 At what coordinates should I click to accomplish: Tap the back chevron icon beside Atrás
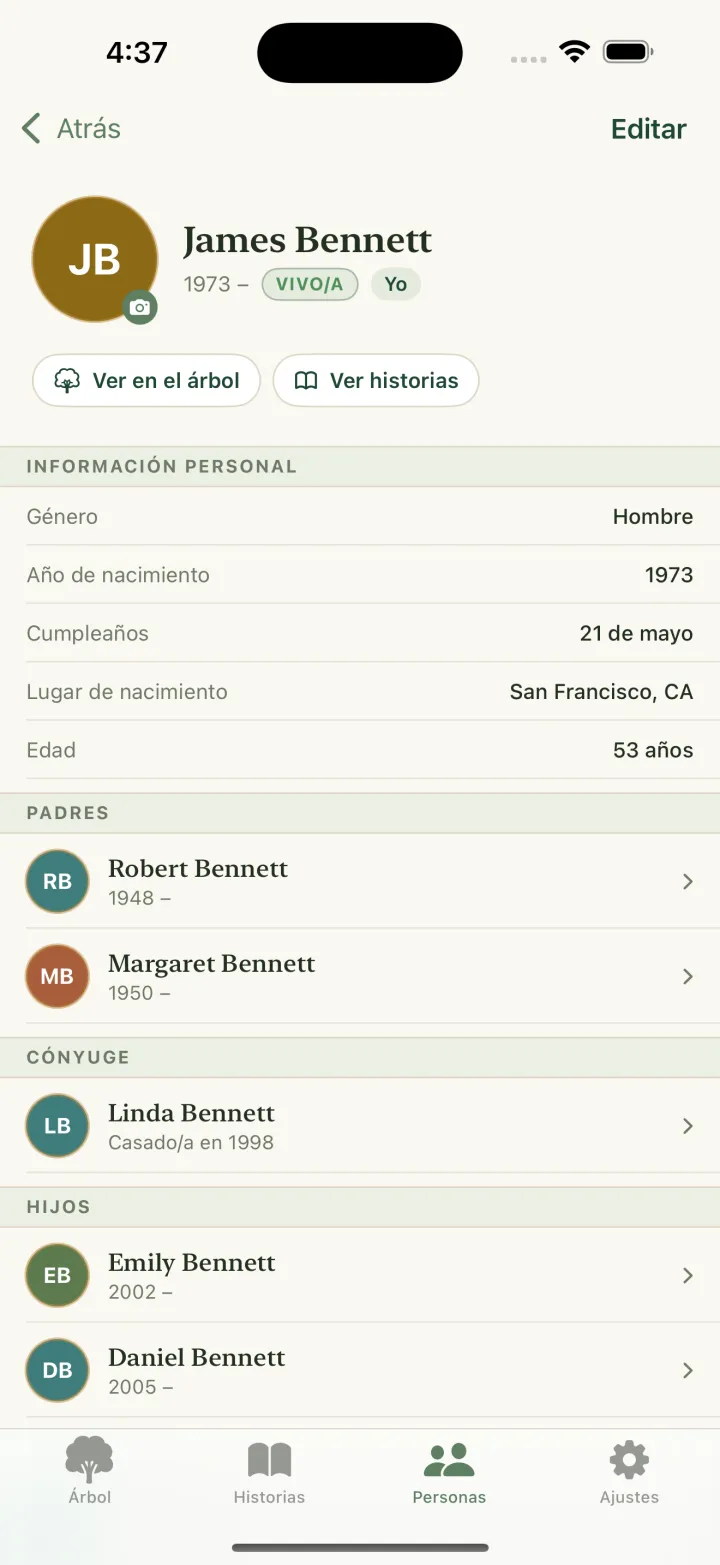tap(32, 129)
